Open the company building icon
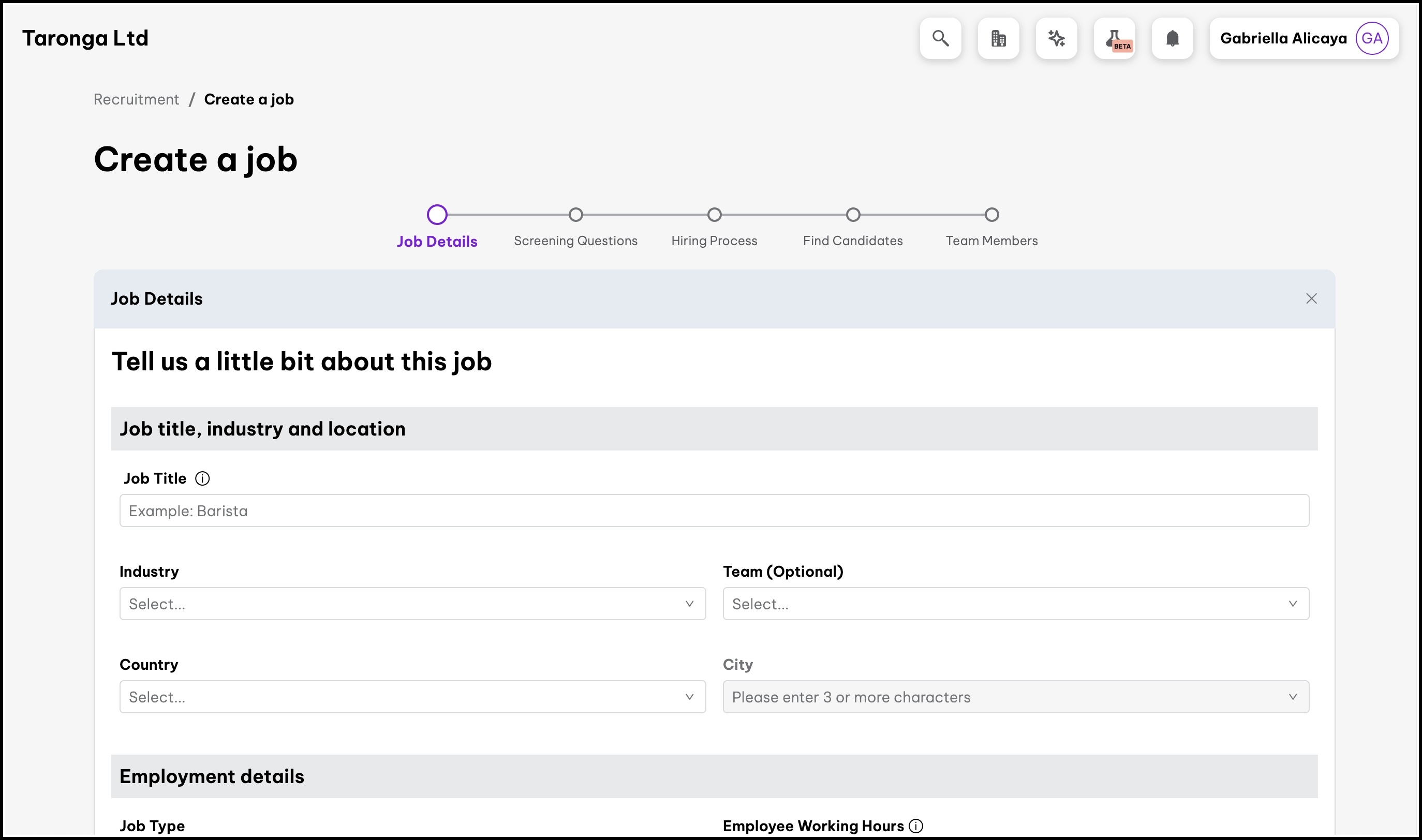The image size is (1422, 840). tap(998, 38)
